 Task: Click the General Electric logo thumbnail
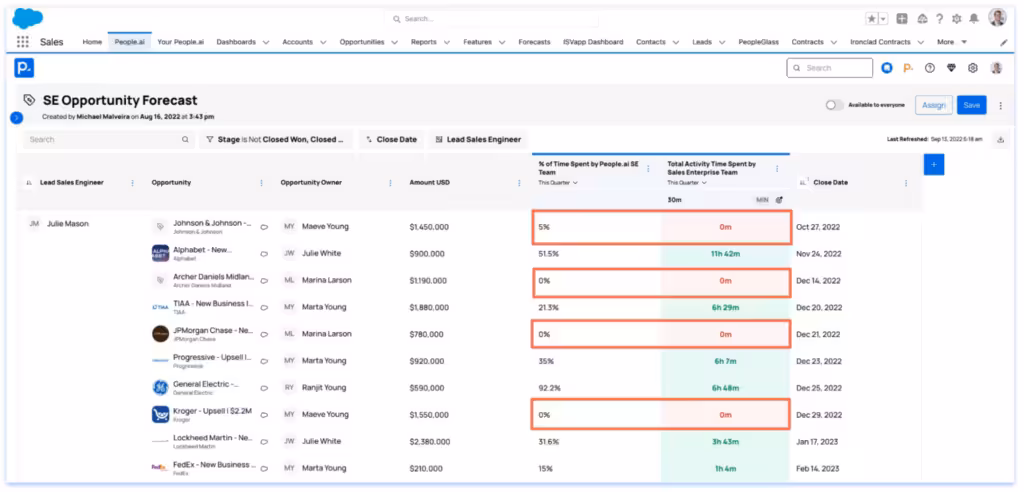click(160, 387)
